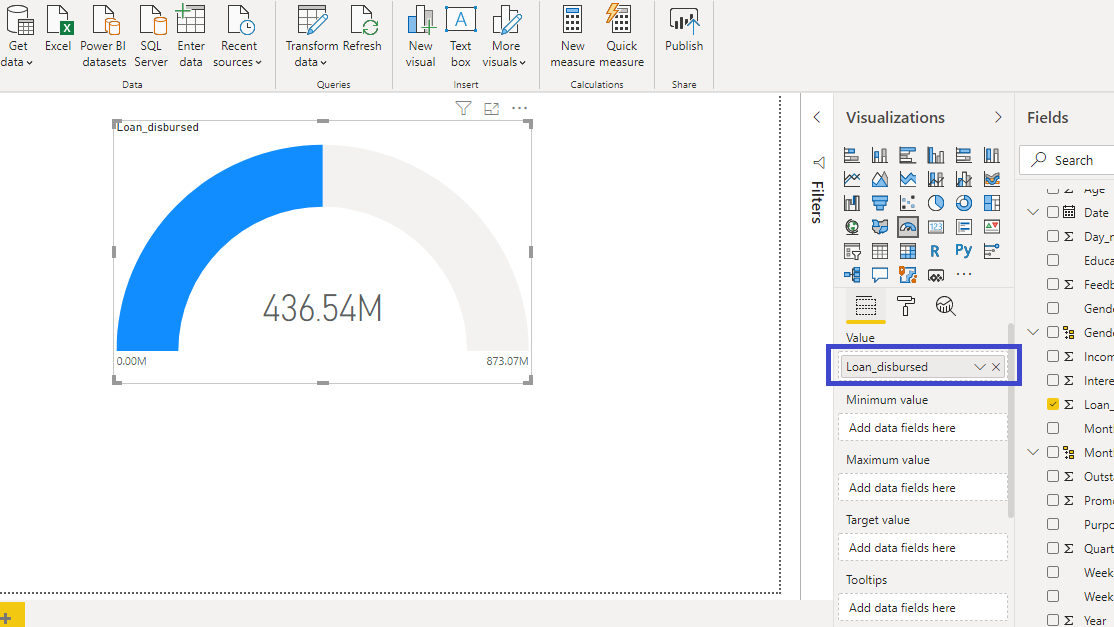1114x627 pixels.
Task: Switch to the Format paint roller tab
Action: coord(906,306)
